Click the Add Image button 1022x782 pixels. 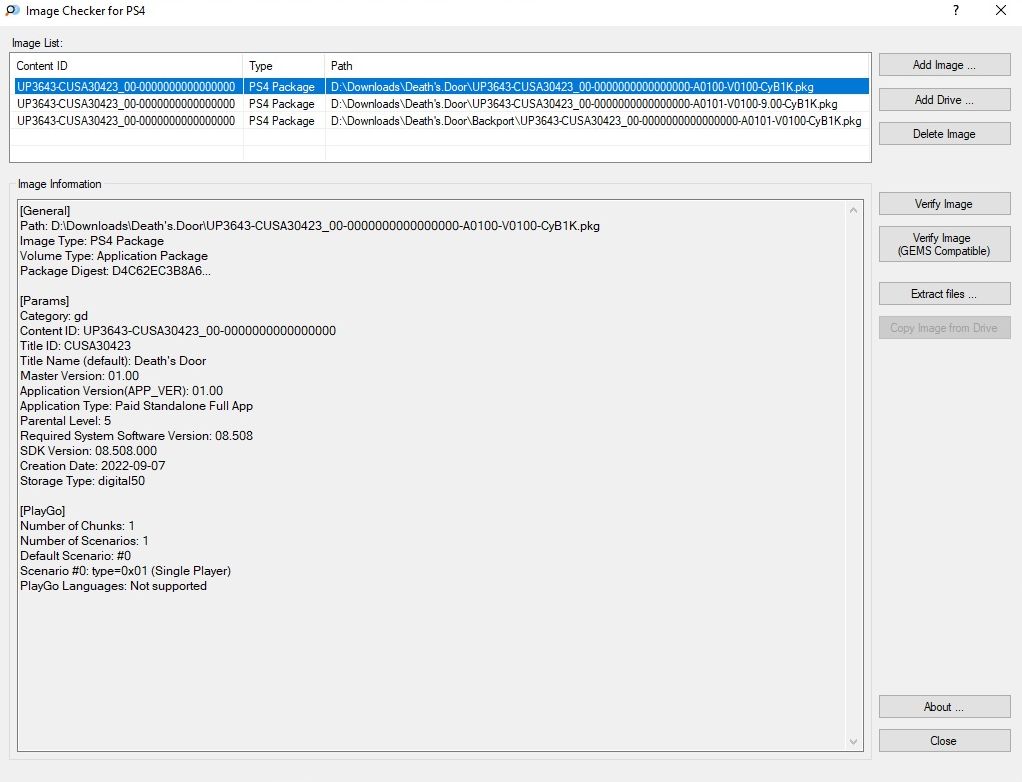(x=944, y=65)
